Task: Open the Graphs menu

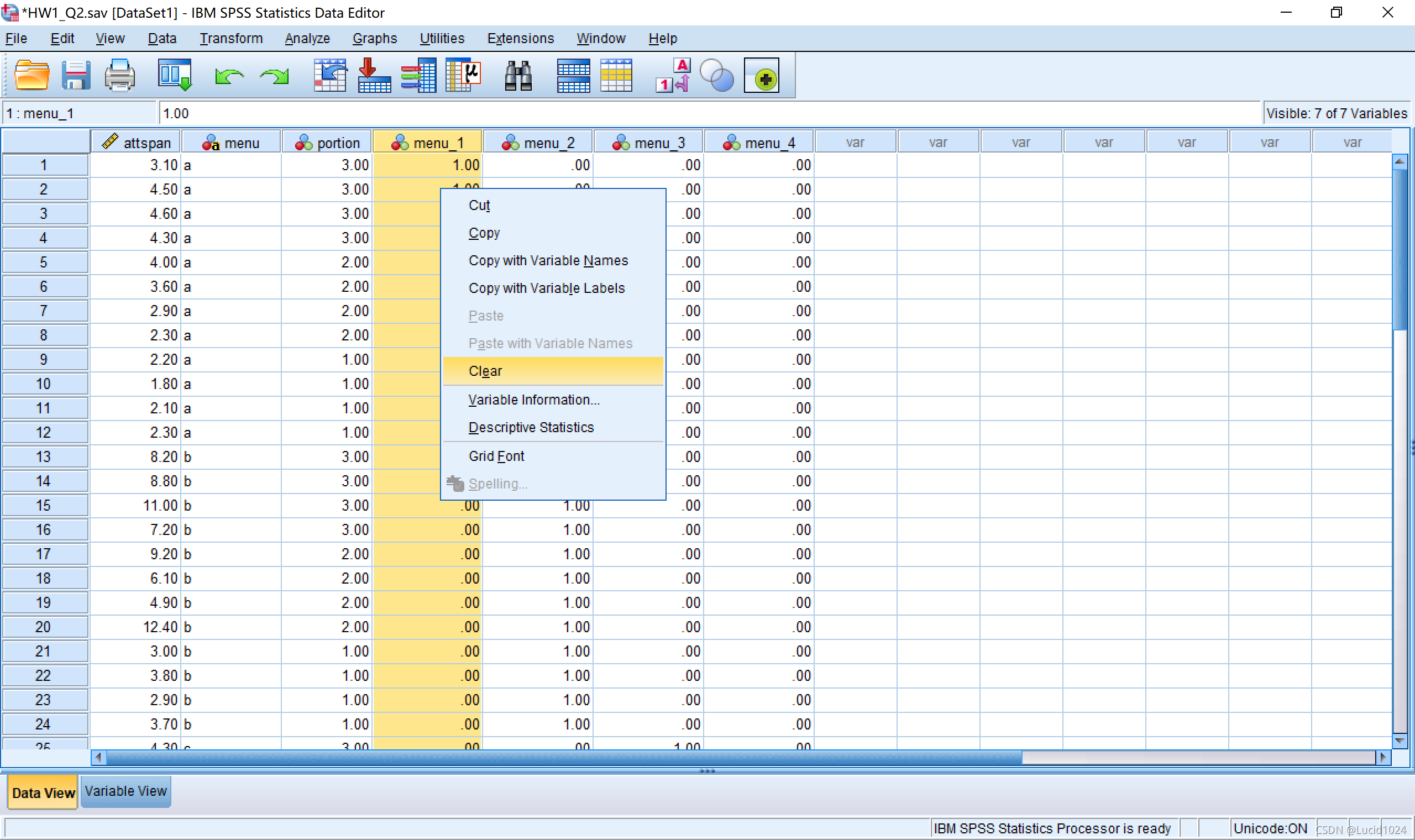Action: 375,38
